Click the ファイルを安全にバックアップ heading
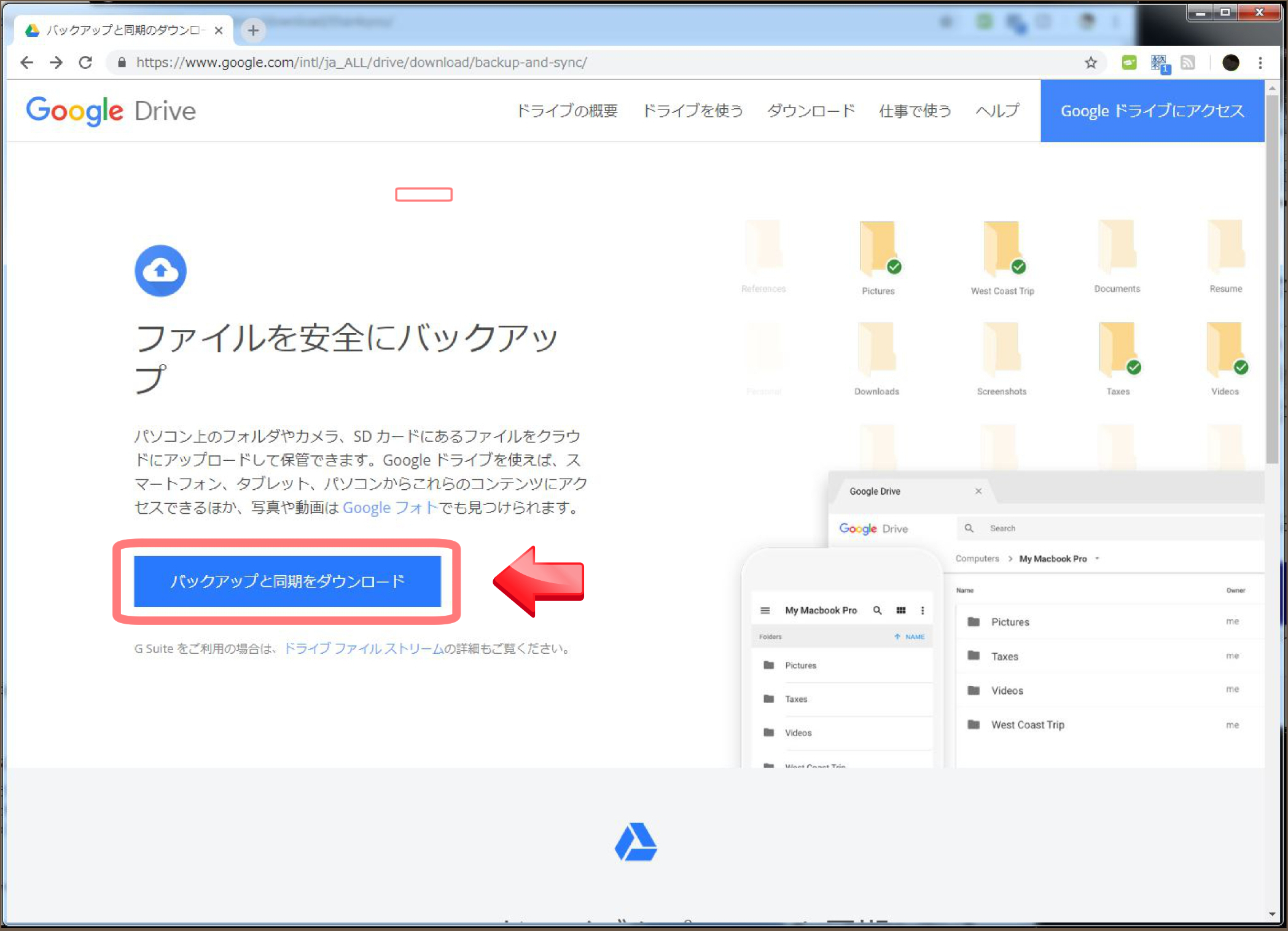 pyautogui.click(x=347, y=359)
